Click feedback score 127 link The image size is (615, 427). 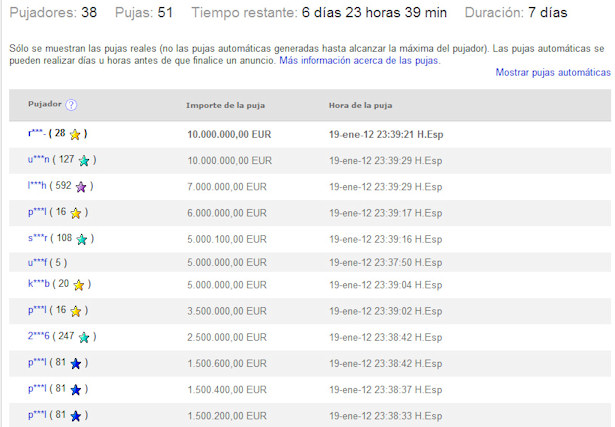point(66,160)
